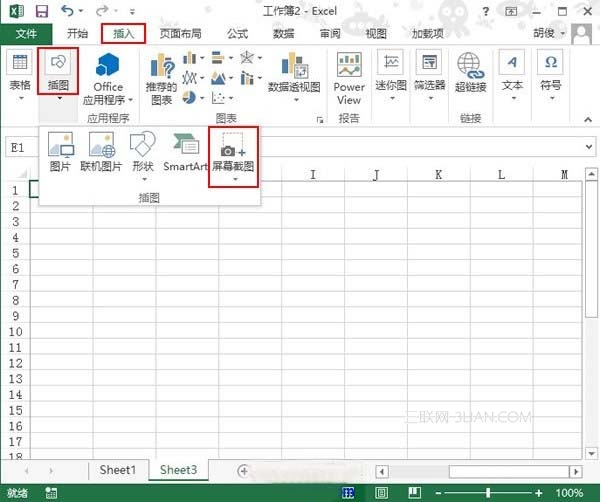Open 符号 symbols group button
This screenshot has width=601, height=502.
(551, 76)
